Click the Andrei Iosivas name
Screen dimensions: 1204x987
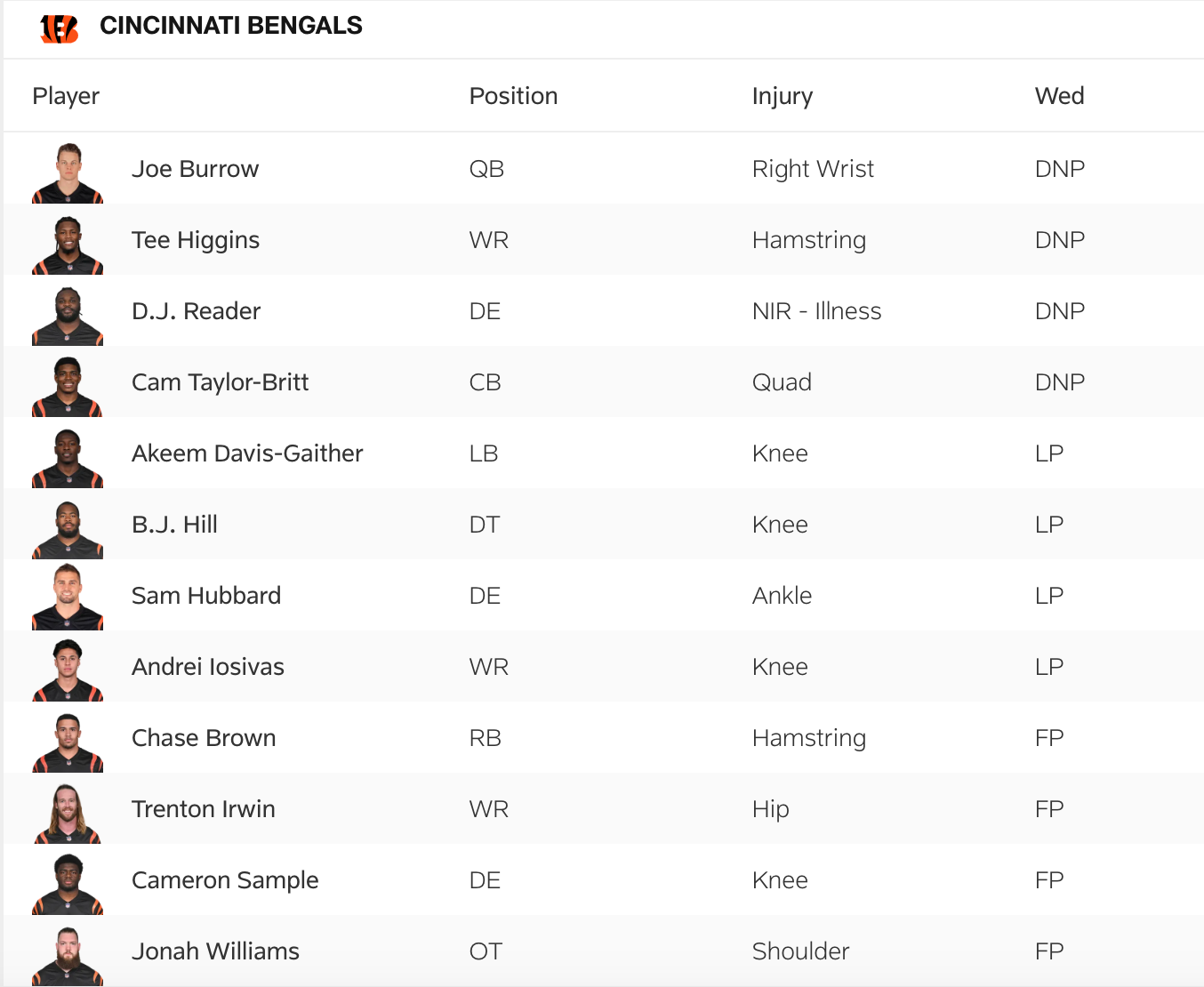[208, 667]
